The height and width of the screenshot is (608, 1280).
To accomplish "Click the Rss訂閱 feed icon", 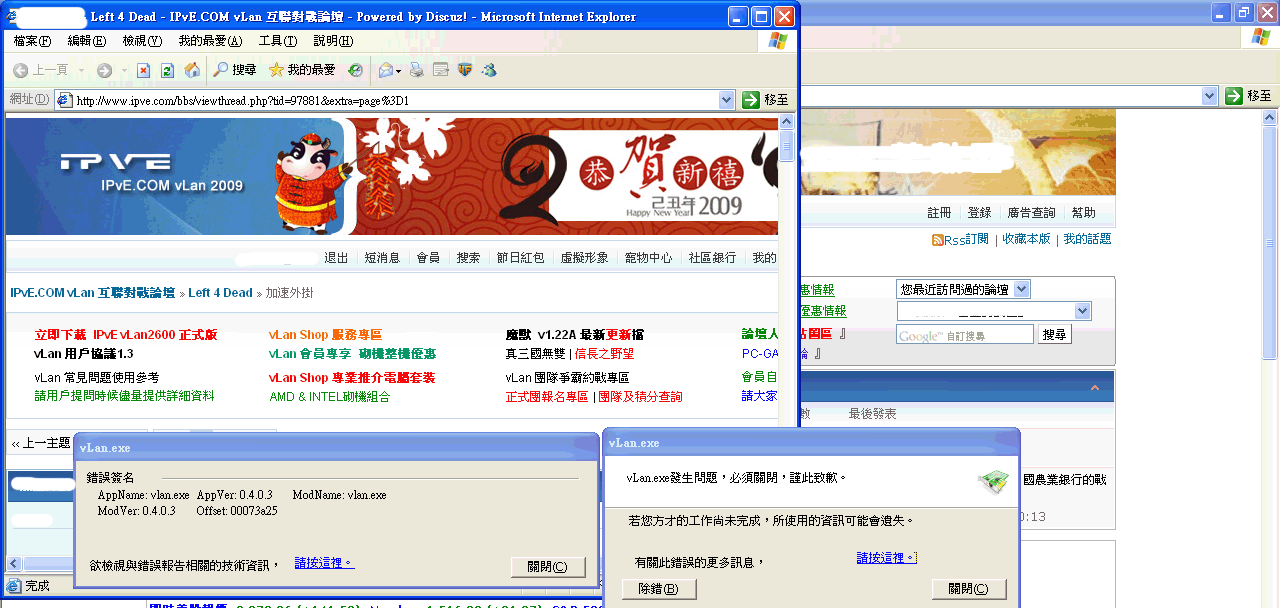I will tap(937, 239).
